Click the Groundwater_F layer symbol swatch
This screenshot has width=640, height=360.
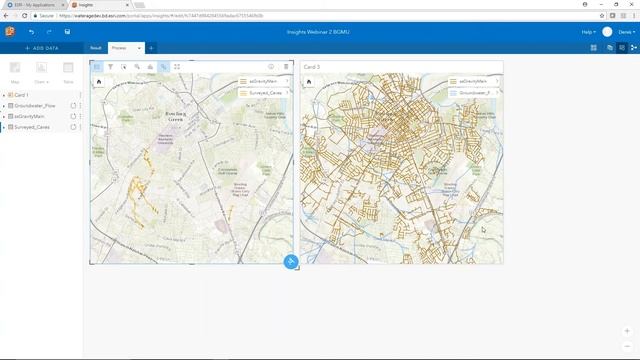(453, 93)
